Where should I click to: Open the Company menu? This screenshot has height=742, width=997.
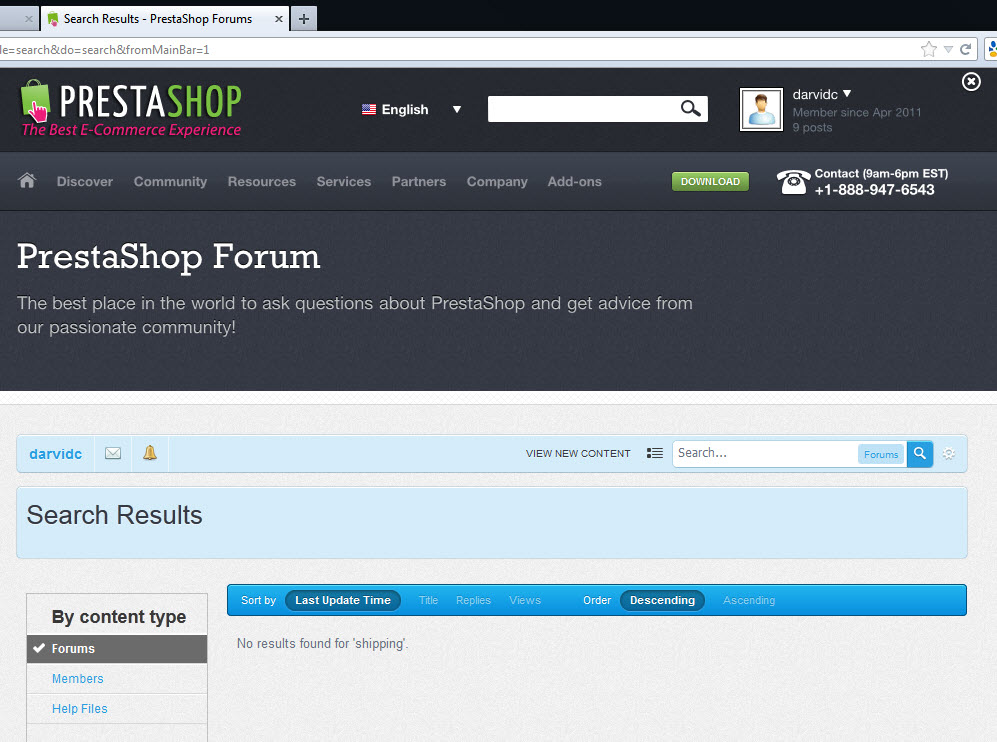tap(497, 181)
